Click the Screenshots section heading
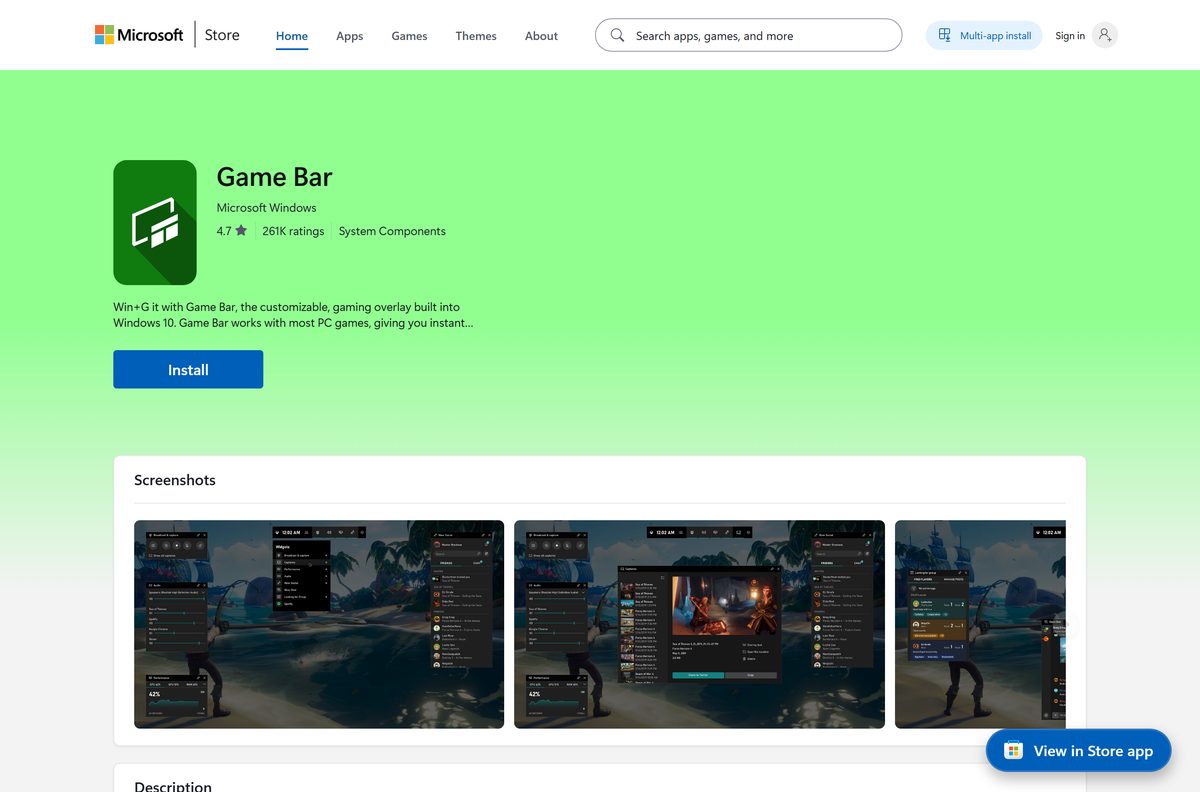1200x792 pixels. (175, 480)
